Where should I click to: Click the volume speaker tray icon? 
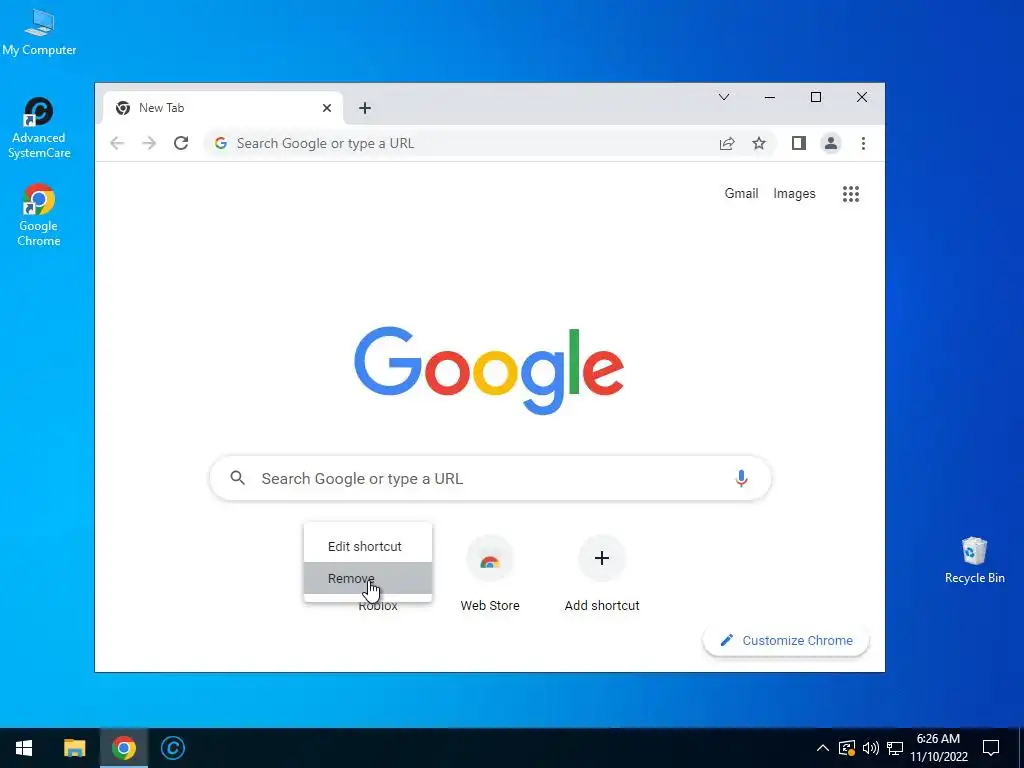point(871,748)
